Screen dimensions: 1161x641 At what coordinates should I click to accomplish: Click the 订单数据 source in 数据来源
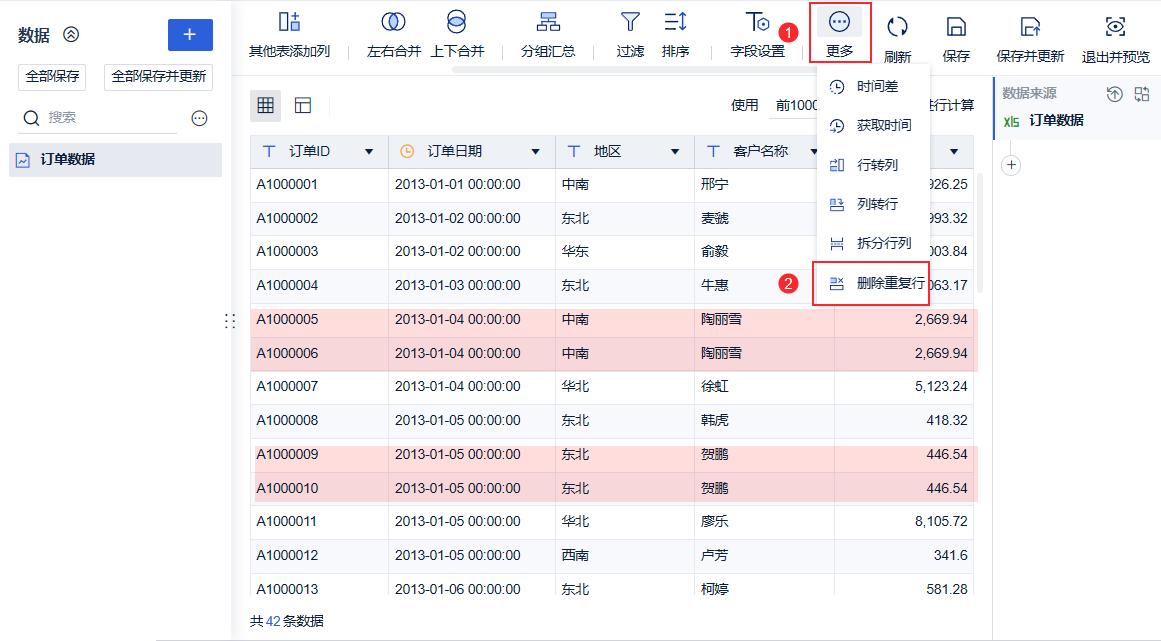1057,121
